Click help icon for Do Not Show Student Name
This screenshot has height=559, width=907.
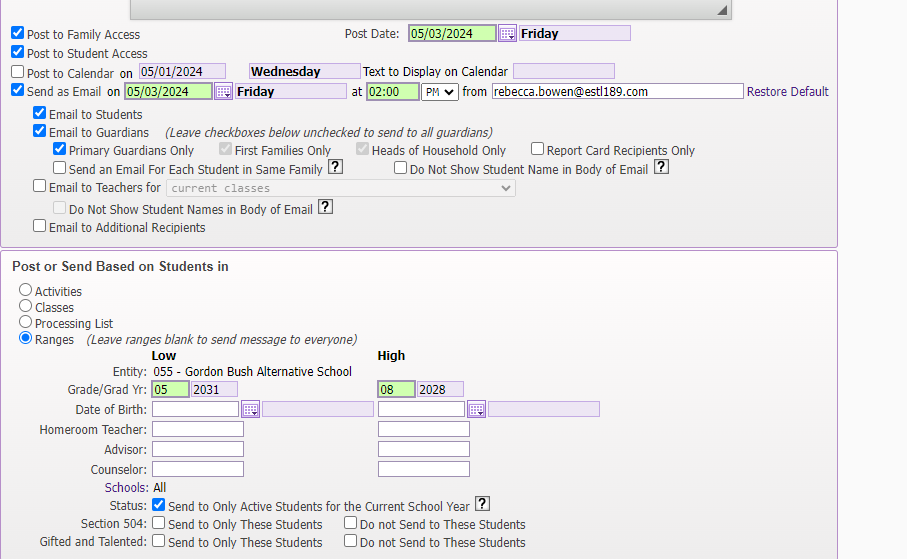pos(660,168)
